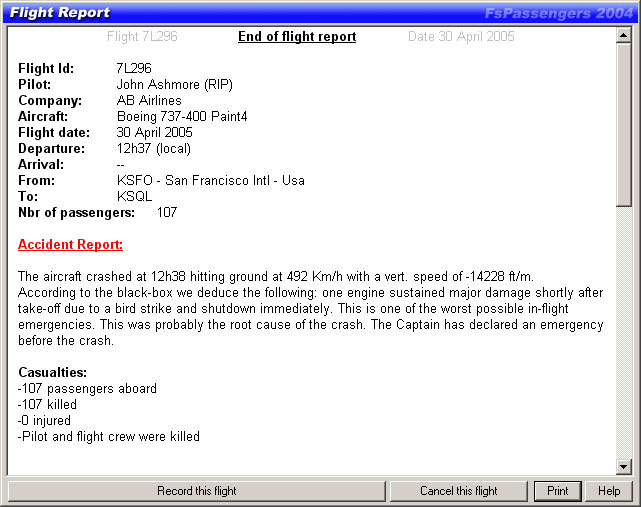
Task: Click the Pilot and flight crew were killed line
Action: click(x=109, y=436)
